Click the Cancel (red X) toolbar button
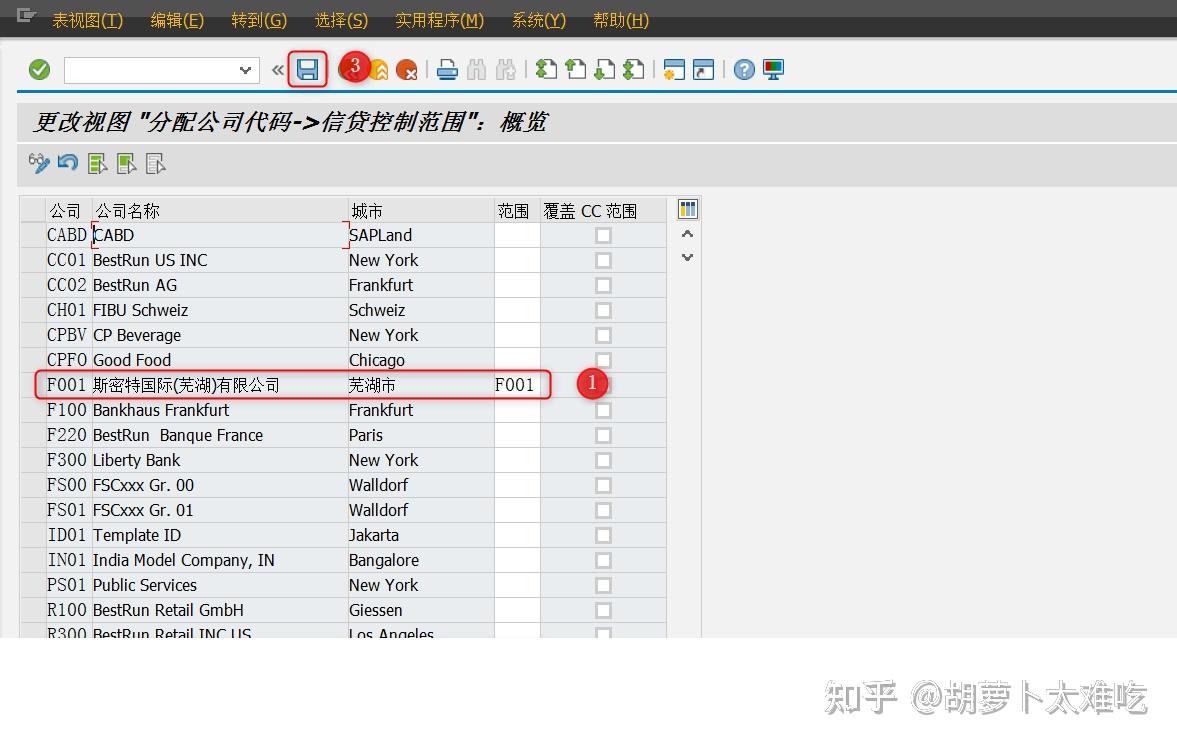Screen dimensions: 1177x747 406,69
